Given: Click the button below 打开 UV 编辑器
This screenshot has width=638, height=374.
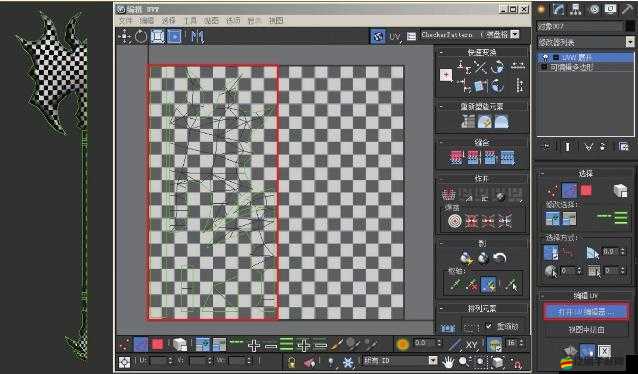Looking at the screenshot, I should 586,330.
